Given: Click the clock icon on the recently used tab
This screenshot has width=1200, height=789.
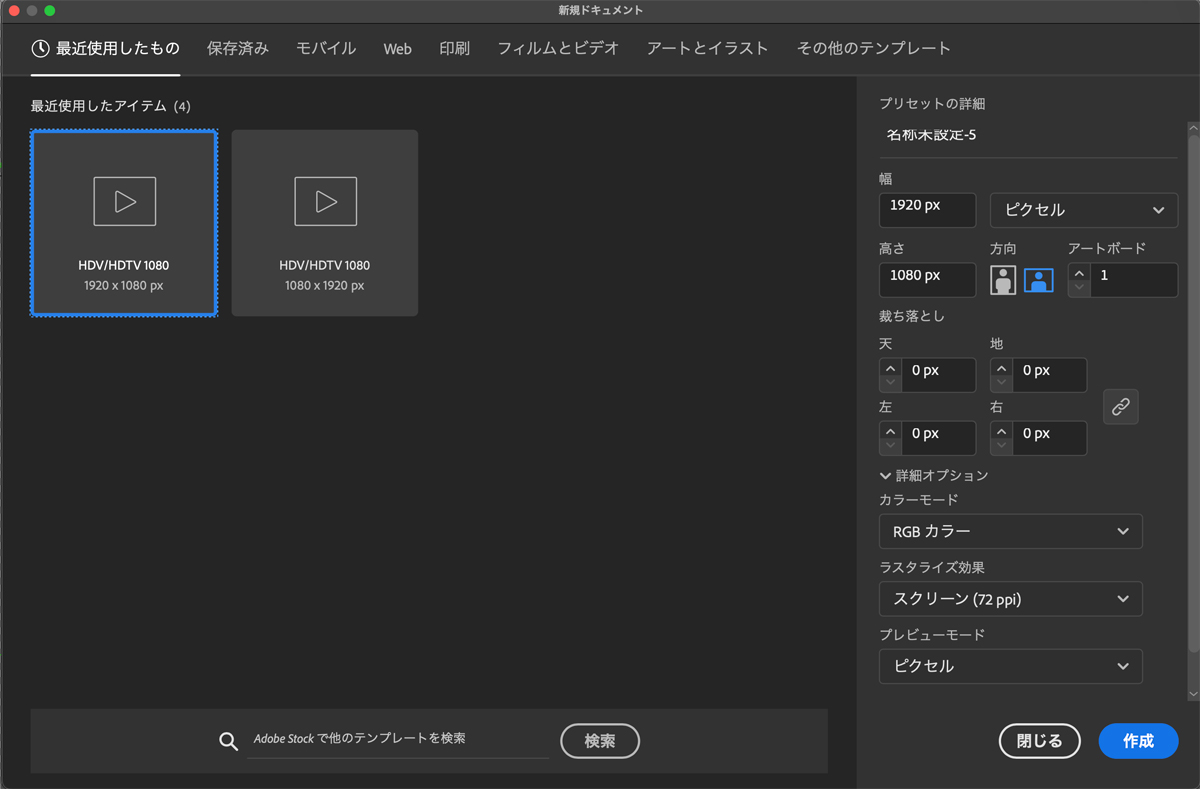Looking at the screenshot, I should click(x=41, y=48).
